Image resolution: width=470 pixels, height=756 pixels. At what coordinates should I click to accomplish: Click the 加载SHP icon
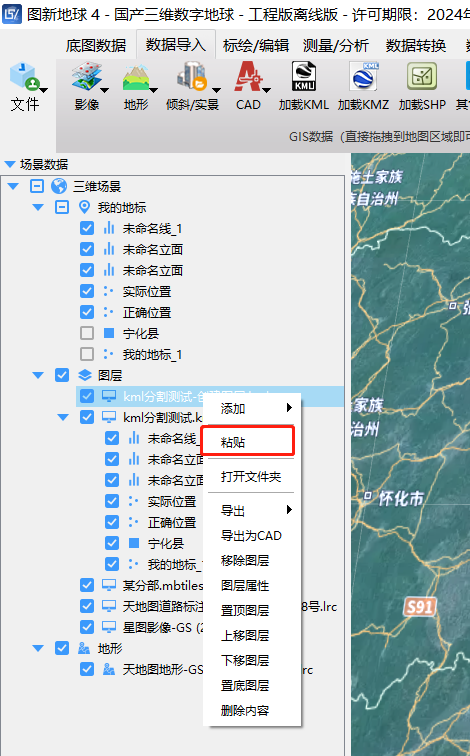(x=422, y=77)
